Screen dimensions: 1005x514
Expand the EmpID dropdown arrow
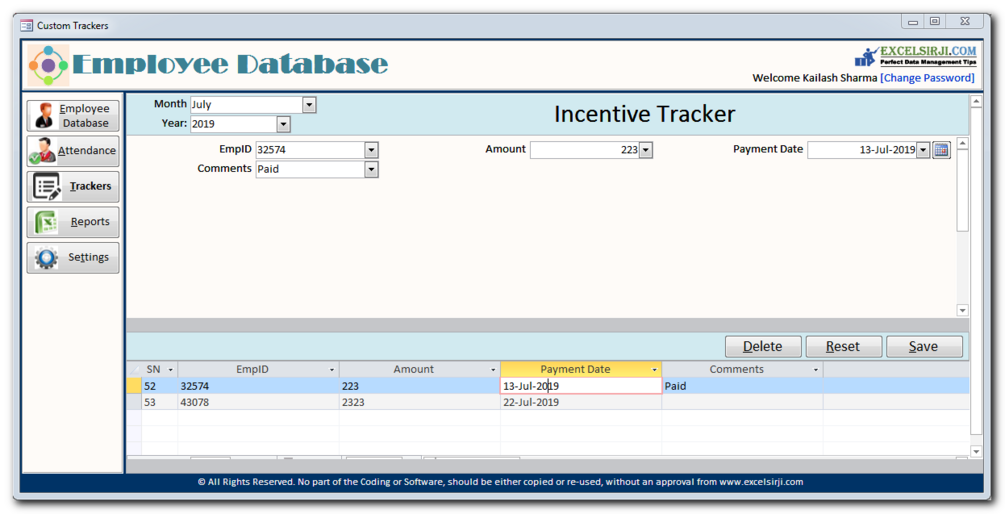click(371, 150)
